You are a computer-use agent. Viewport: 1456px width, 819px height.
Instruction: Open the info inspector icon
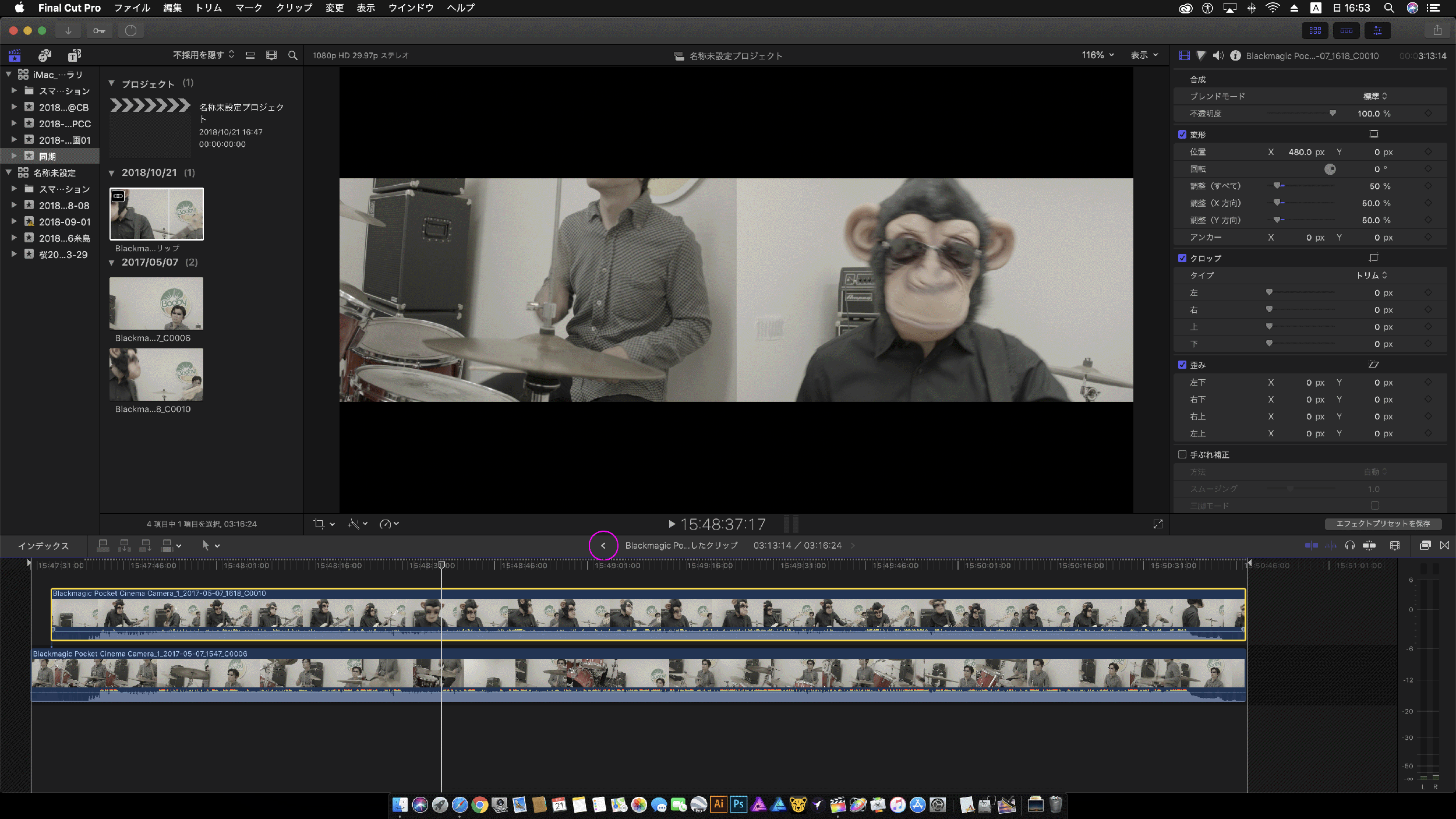click(x=1235, y=55)
